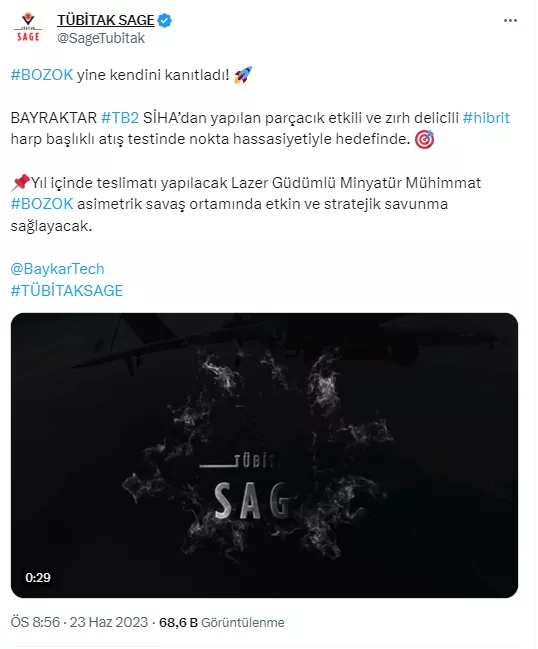Click the rocket emoji after kanıtladı

243,75
